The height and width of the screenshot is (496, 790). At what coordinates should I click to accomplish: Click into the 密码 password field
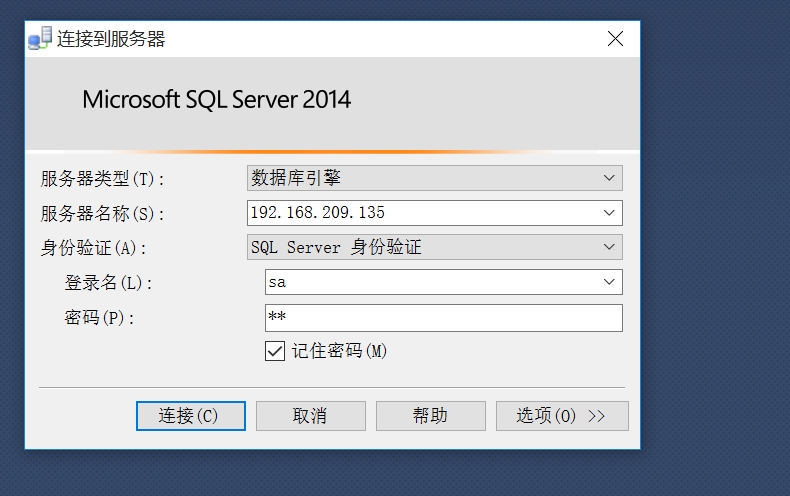(x=443, y=318)
